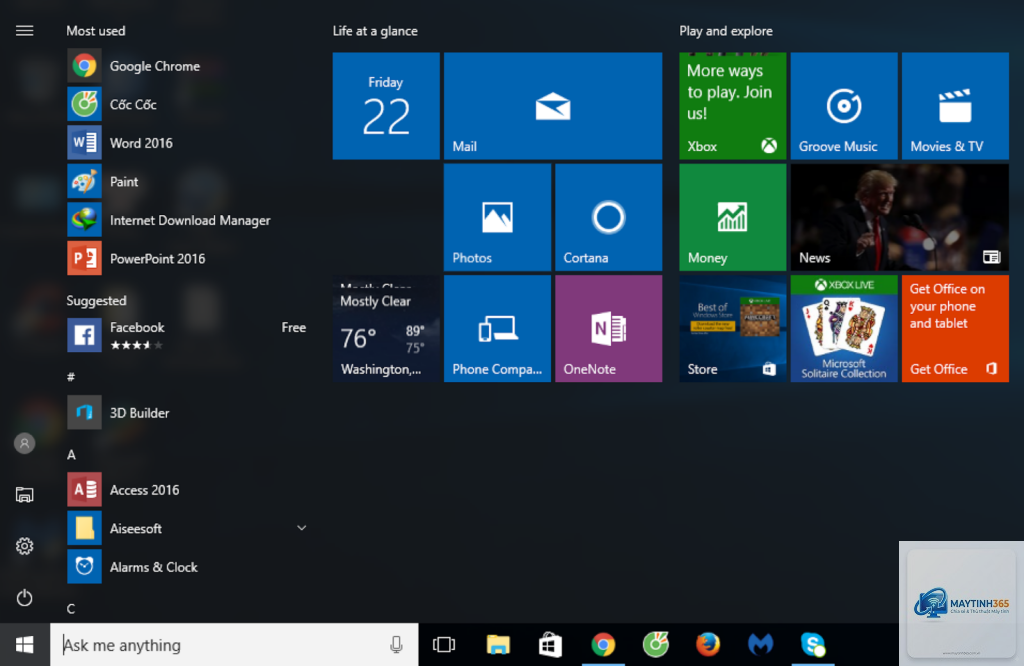Switch to Chrome on the taskbar
Image resolution: width=1024 pixels, height=666 pixels.
[603, 645]
